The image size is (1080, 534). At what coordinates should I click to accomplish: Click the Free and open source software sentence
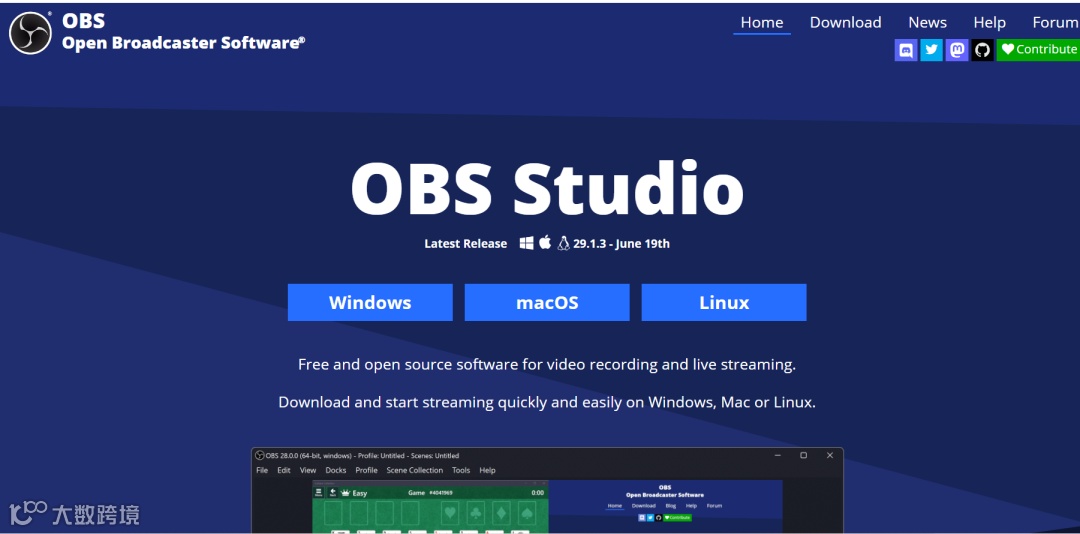coord(547,364)
